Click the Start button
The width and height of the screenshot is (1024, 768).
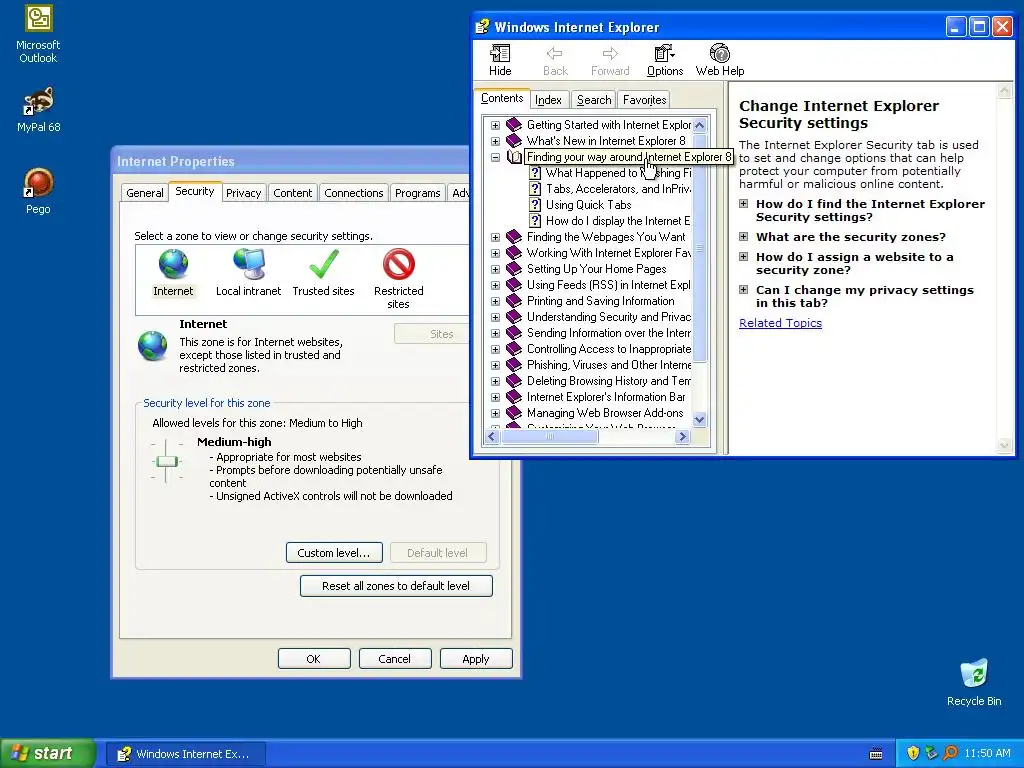[x=48, y=753]
